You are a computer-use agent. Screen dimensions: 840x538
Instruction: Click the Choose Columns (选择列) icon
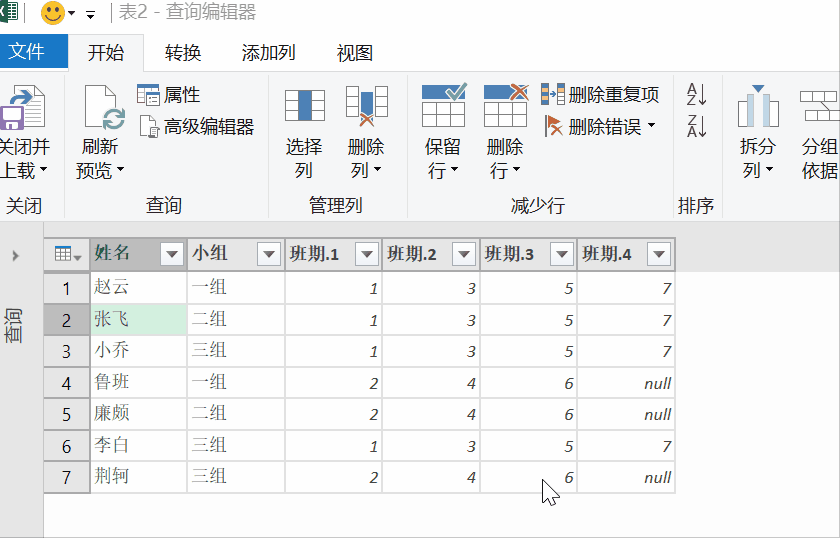pos(304,106)
